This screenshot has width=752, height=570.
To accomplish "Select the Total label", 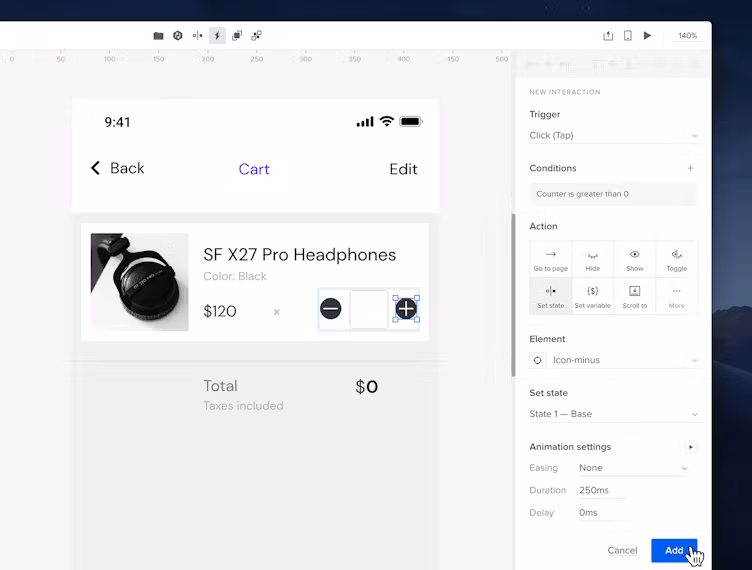I will pos(220,386).
